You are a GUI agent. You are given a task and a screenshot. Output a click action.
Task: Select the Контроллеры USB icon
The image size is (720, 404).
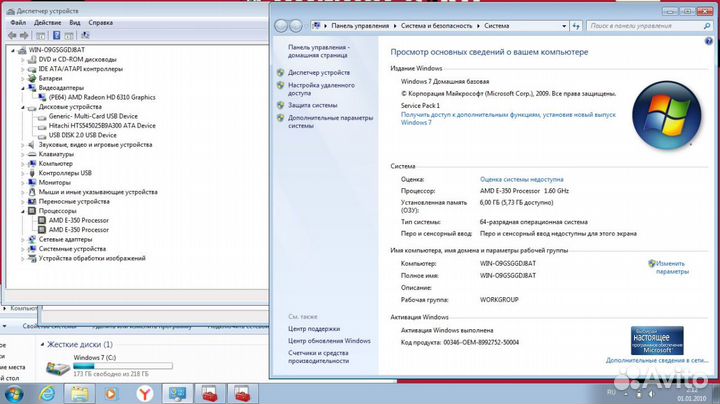tap(32, 173)
